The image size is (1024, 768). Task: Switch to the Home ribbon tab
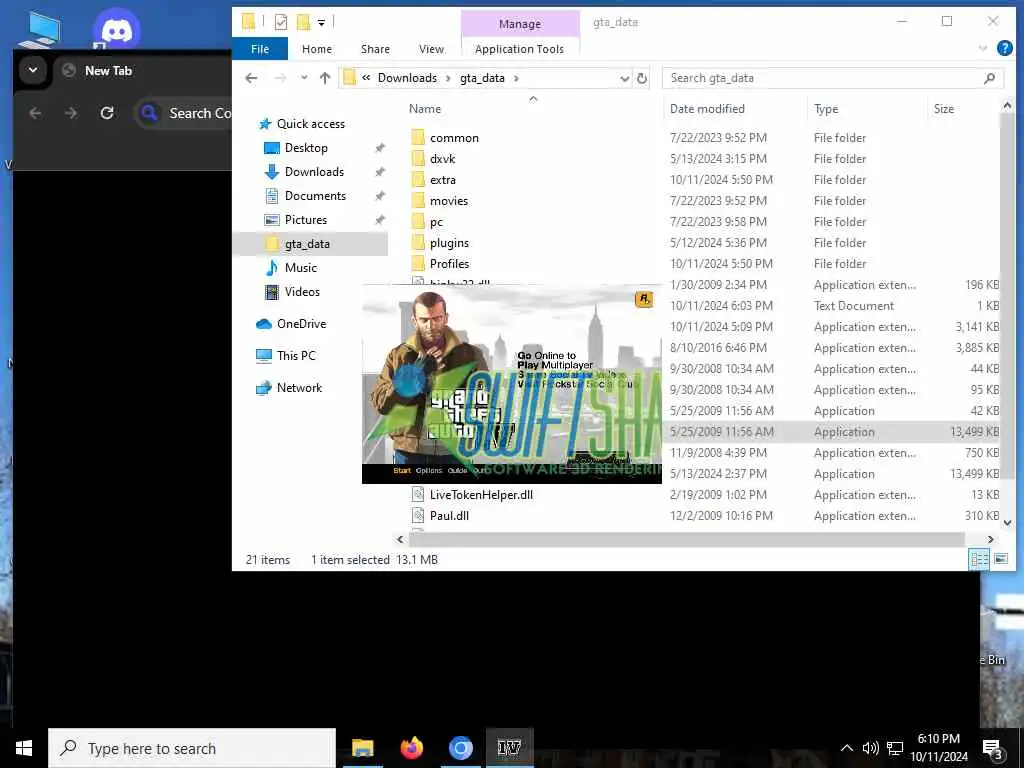click(317, 49)
